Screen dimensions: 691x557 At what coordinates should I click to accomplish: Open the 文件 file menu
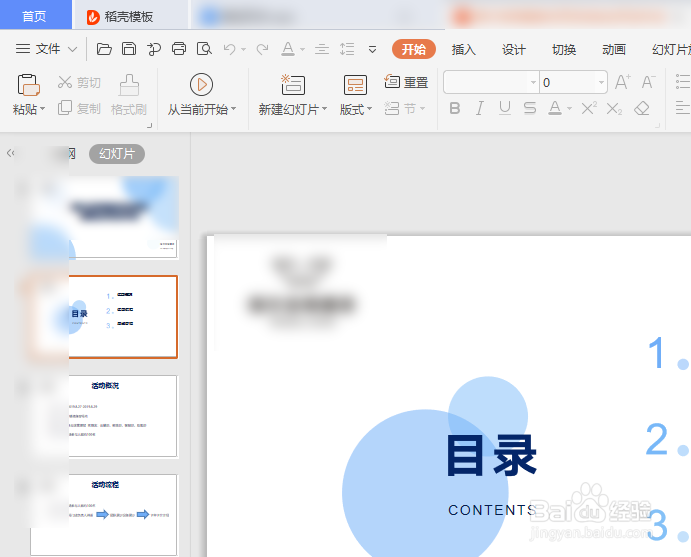46,49
